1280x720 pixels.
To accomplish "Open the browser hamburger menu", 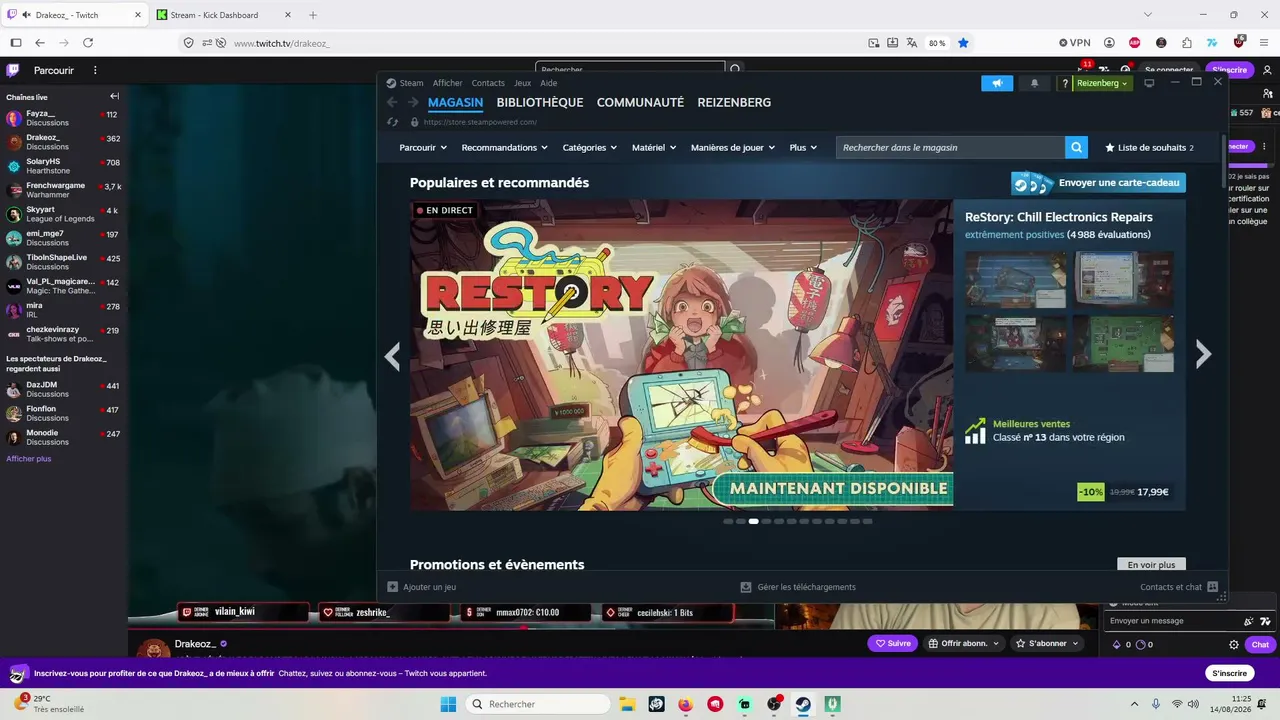I will point(1265,43).
